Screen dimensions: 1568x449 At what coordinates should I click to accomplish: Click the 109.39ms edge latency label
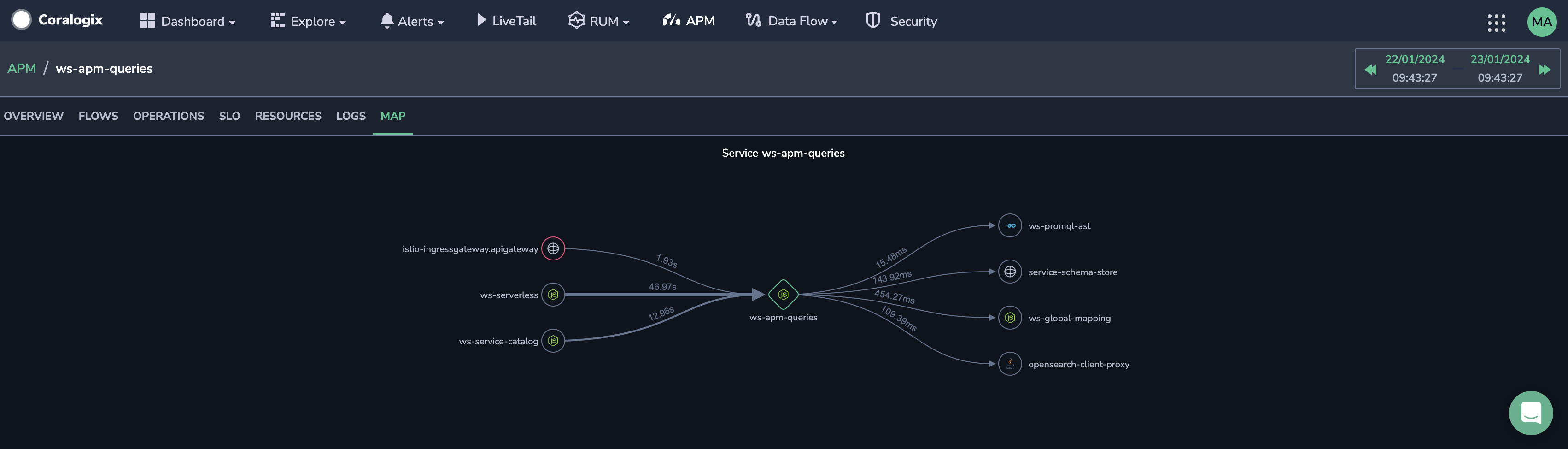click(898, 319)
